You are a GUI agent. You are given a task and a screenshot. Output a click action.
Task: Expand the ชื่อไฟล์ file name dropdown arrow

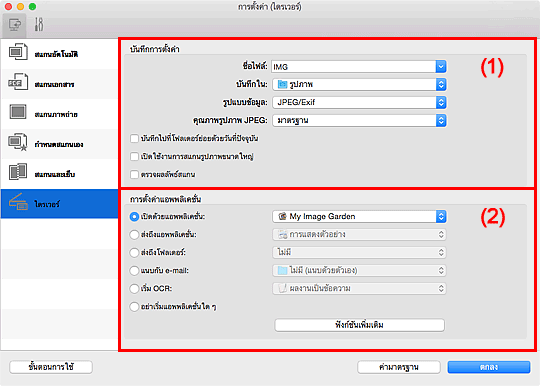[441, 66]
